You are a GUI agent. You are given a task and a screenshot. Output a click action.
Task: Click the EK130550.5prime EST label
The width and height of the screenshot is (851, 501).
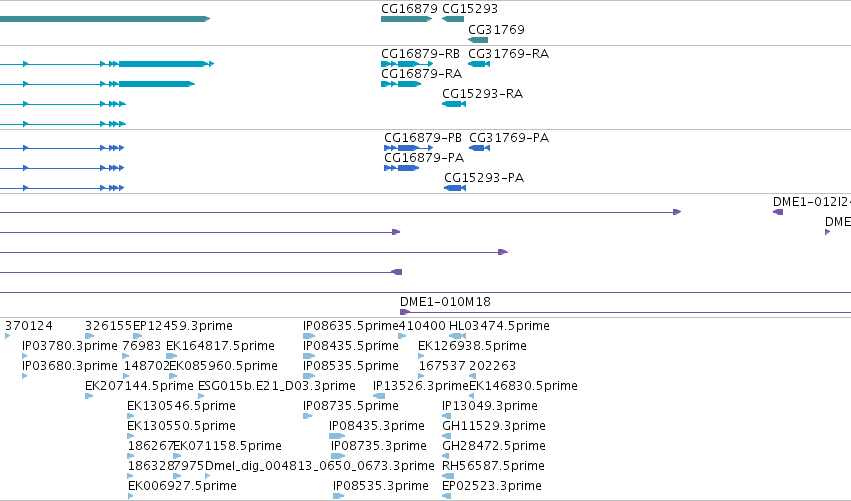click(181, 426)
